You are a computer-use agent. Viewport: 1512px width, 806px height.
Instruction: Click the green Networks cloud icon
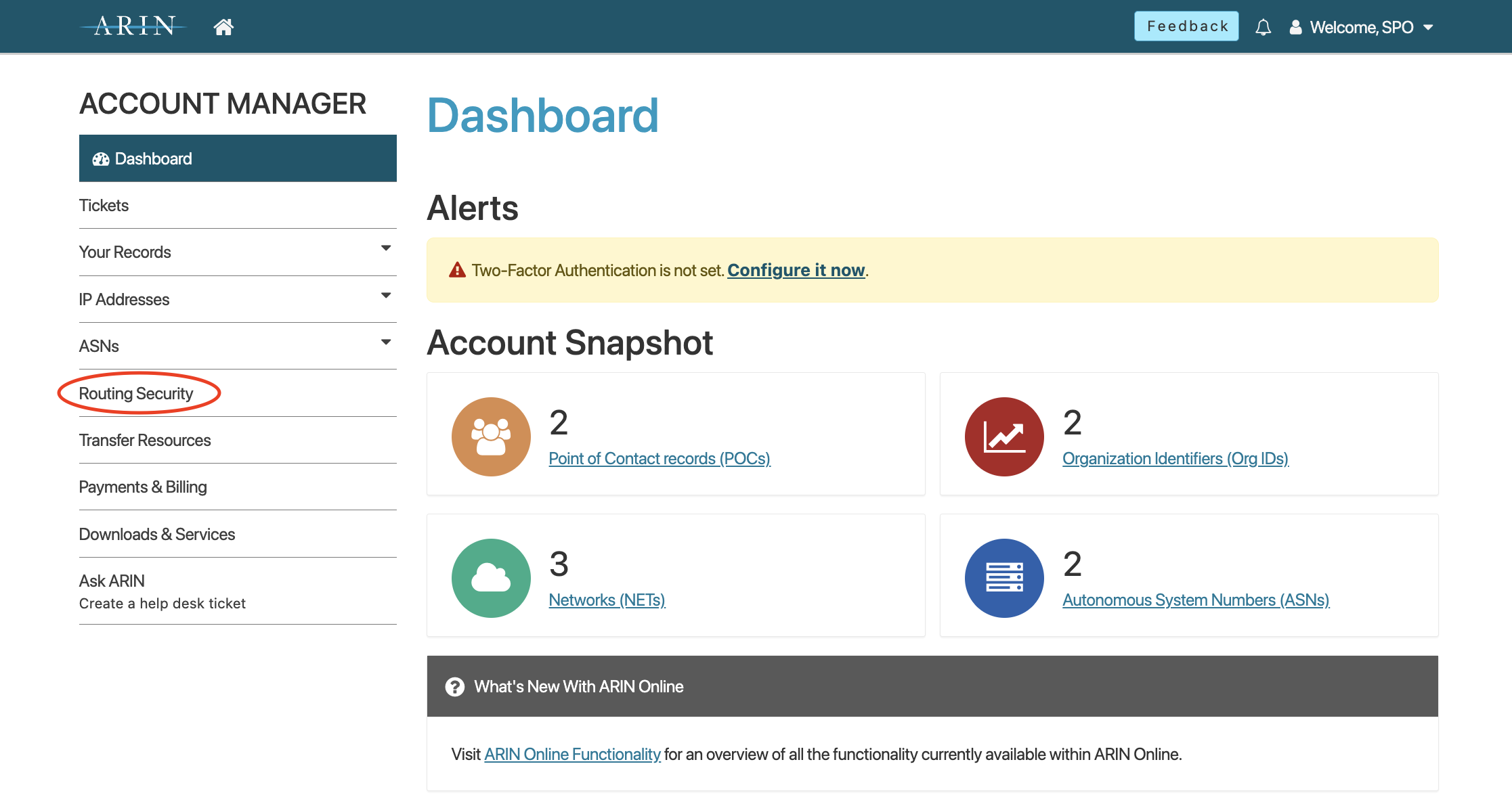[491, 578]
